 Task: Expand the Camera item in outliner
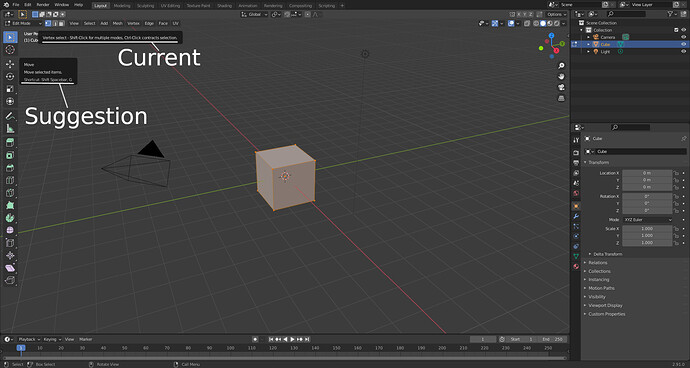click(x=589, y=37)
